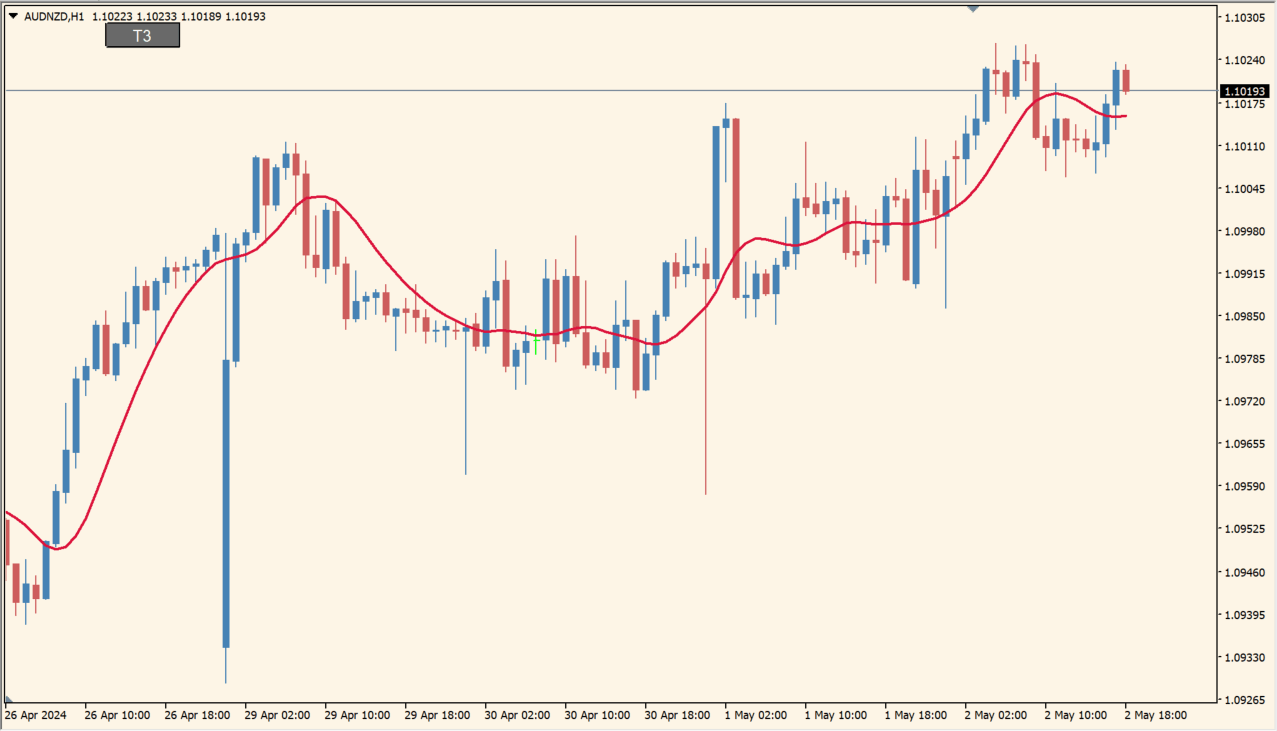1277x731 pixels.
Task: Click the 1 May 02:00 time label
Action: 756,716
